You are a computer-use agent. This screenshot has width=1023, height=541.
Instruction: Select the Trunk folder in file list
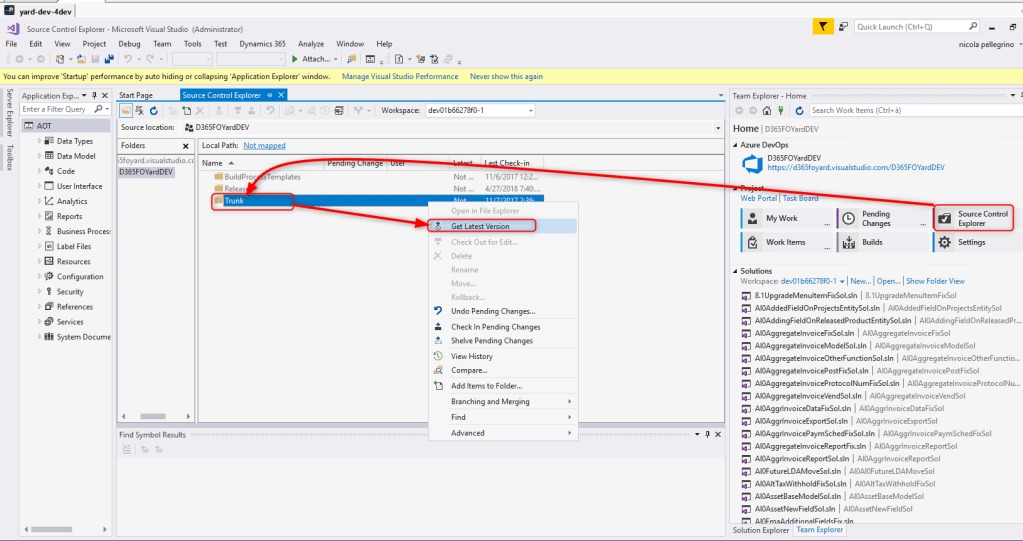(x=234, y=201)
